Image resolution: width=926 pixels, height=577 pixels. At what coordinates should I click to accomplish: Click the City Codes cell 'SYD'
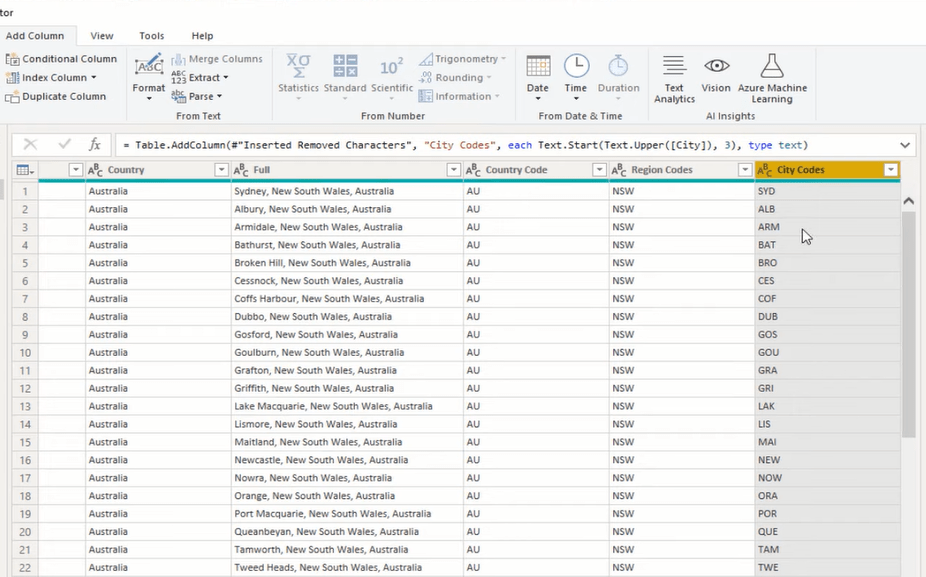[827, 191]
